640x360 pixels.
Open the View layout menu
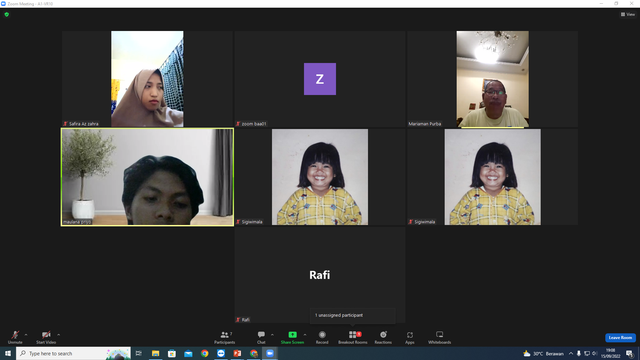pyautogui.click(x=628, y=14)
